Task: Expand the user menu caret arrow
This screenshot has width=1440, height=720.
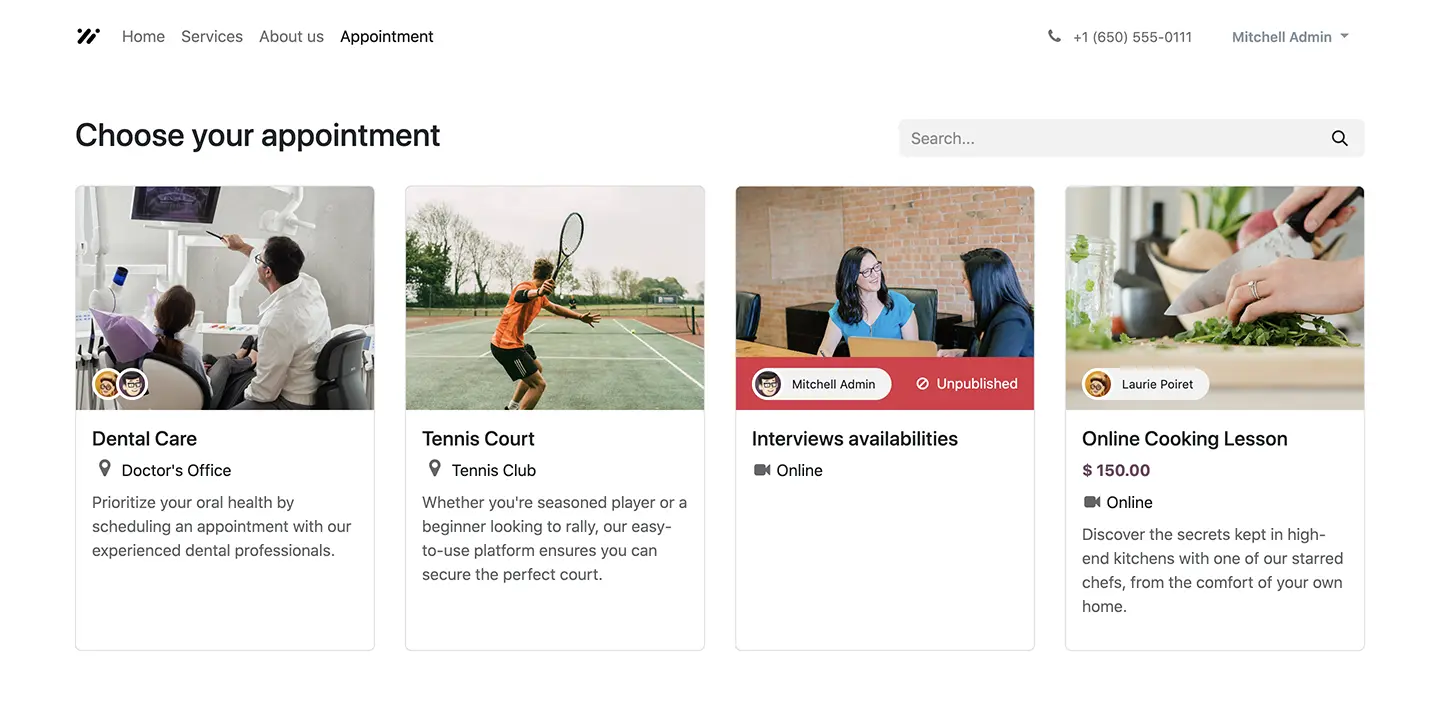Action: [1345, 36]
